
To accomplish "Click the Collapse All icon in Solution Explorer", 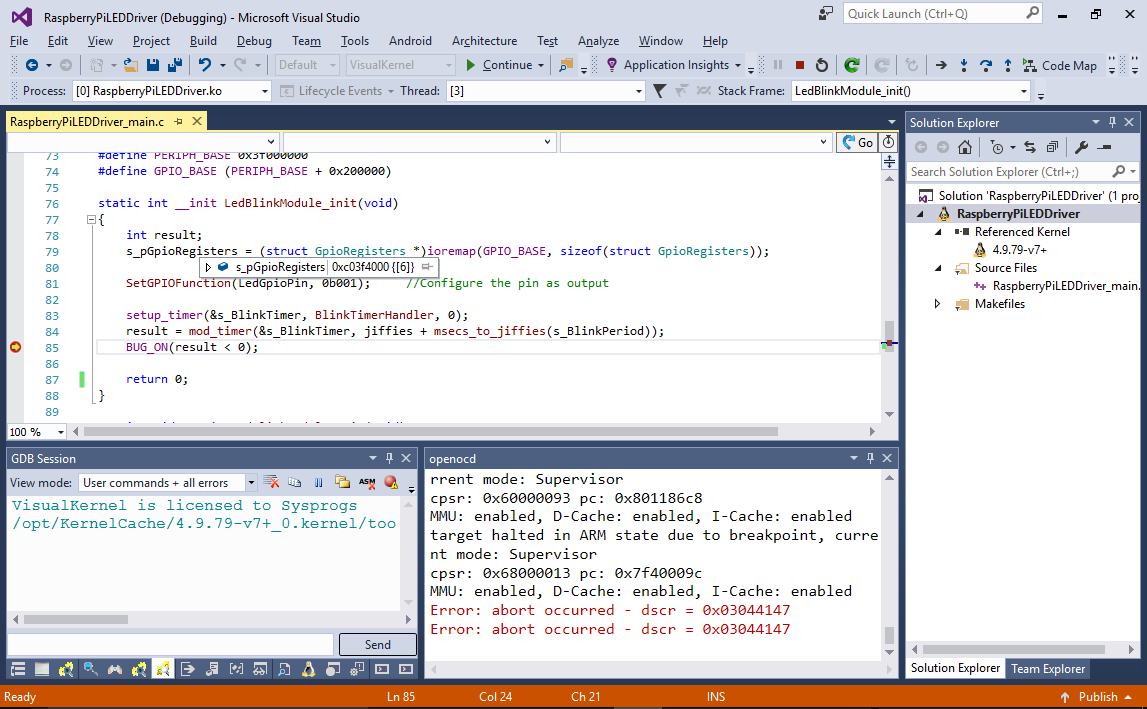I will 1052,147.
